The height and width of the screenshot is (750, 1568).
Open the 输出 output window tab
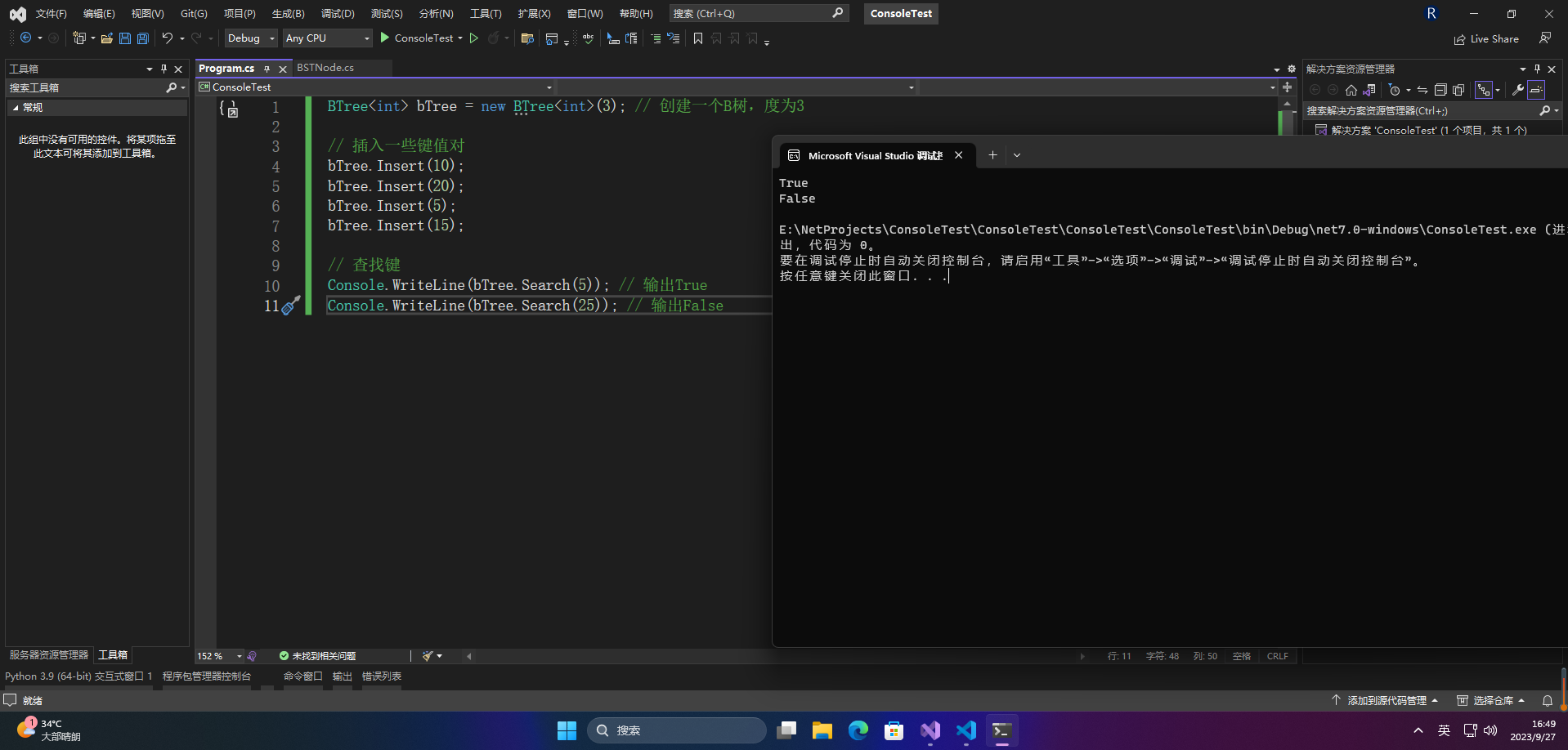(x=342, y=676)
